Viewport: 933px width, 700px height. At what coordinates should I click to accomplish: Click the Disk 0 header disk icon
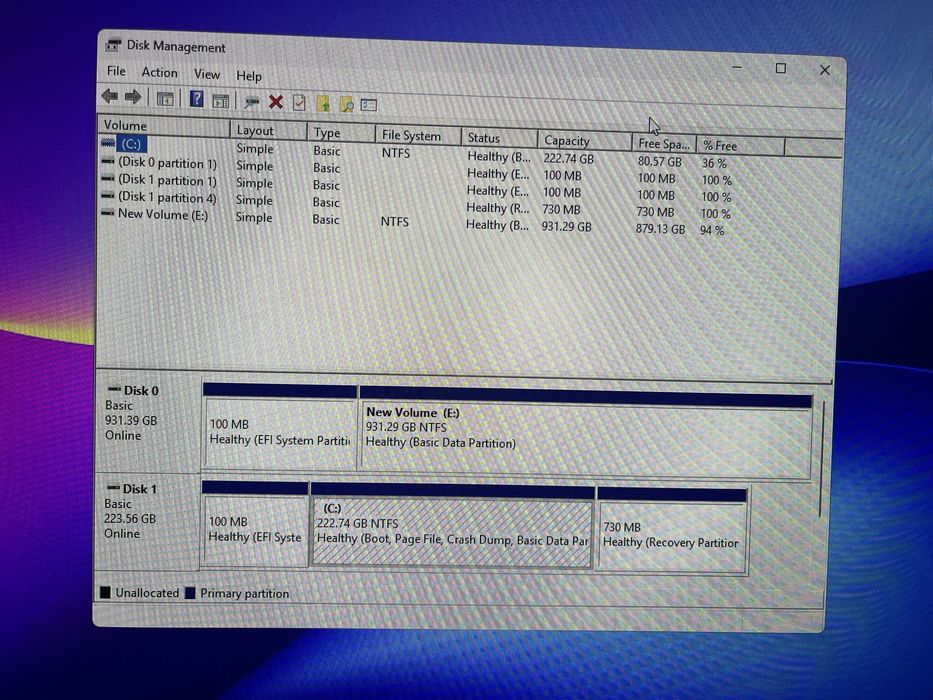(114, 389)
